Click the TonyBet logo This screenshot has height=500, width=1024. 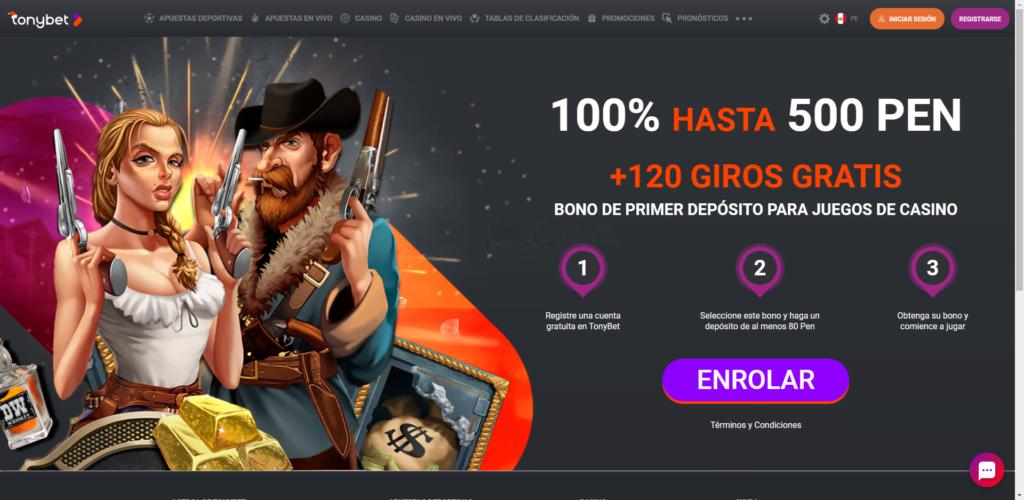[x=45, y=19]
